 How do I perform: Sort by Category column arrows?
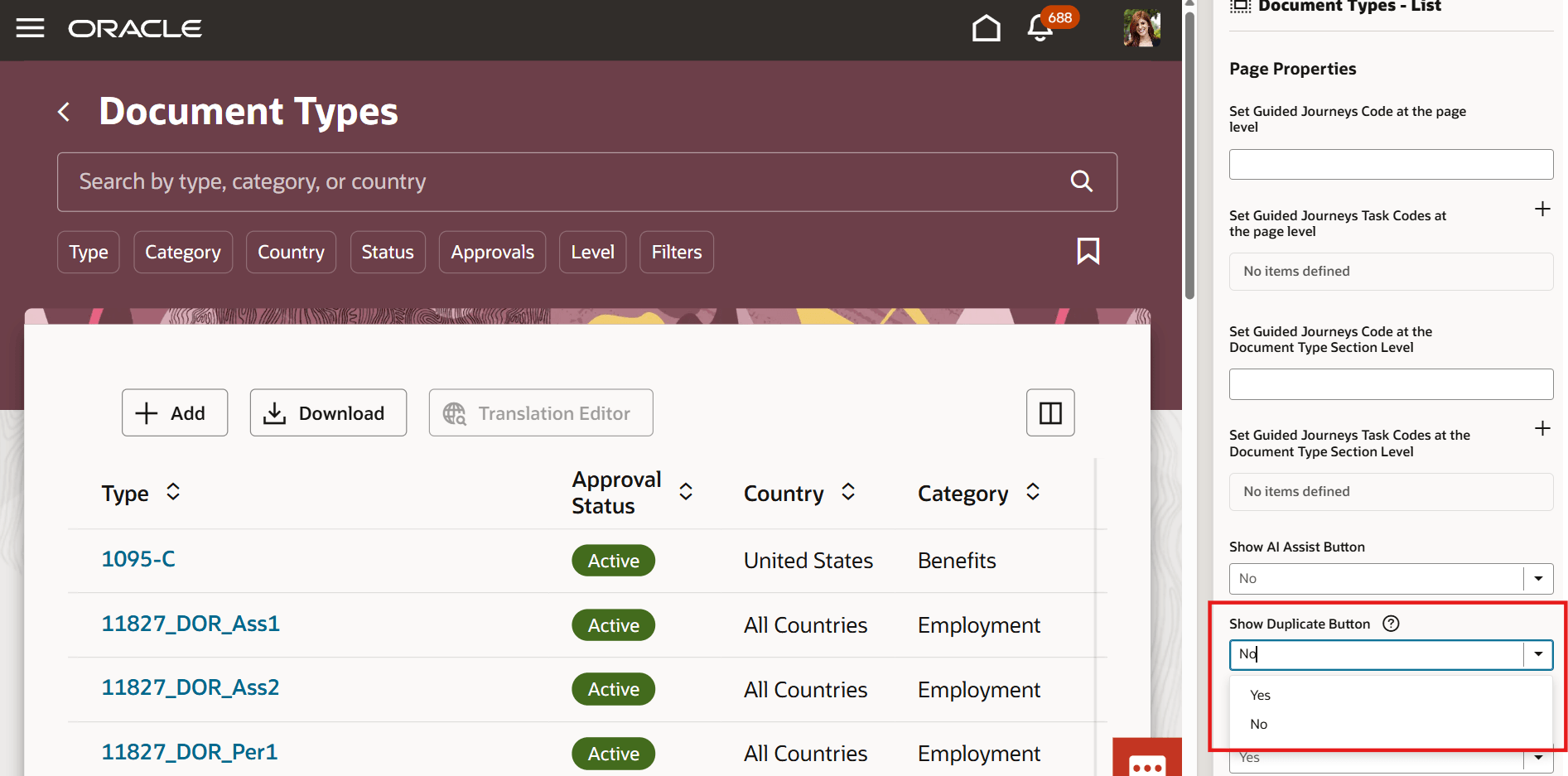point(1033,492)
